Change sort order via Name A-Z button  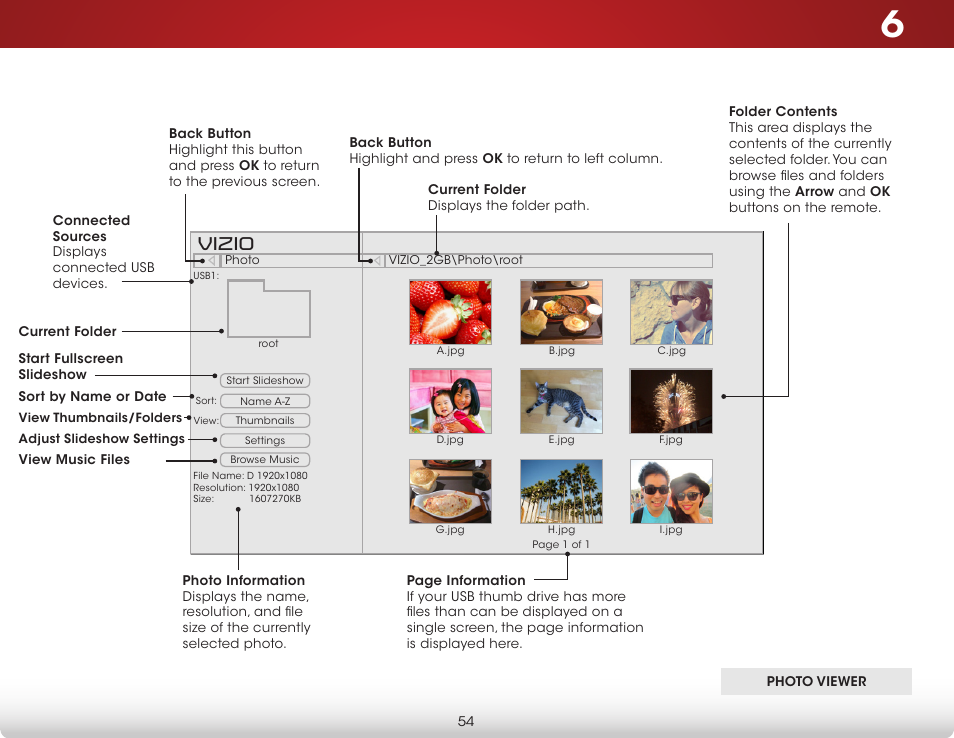point(265,401)
